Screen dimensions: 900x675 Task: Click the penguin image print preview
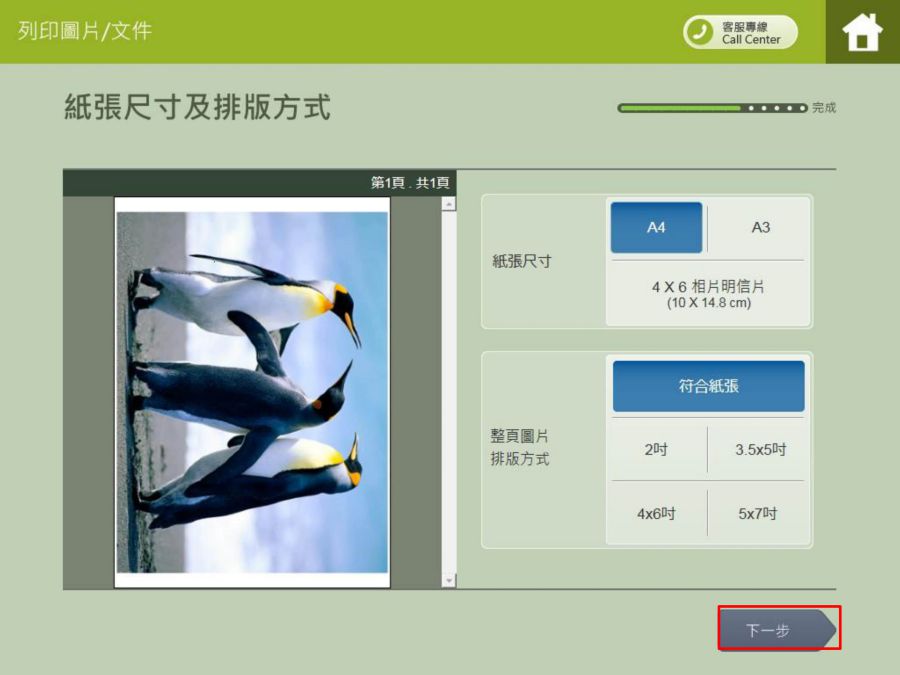pos(252,392)
